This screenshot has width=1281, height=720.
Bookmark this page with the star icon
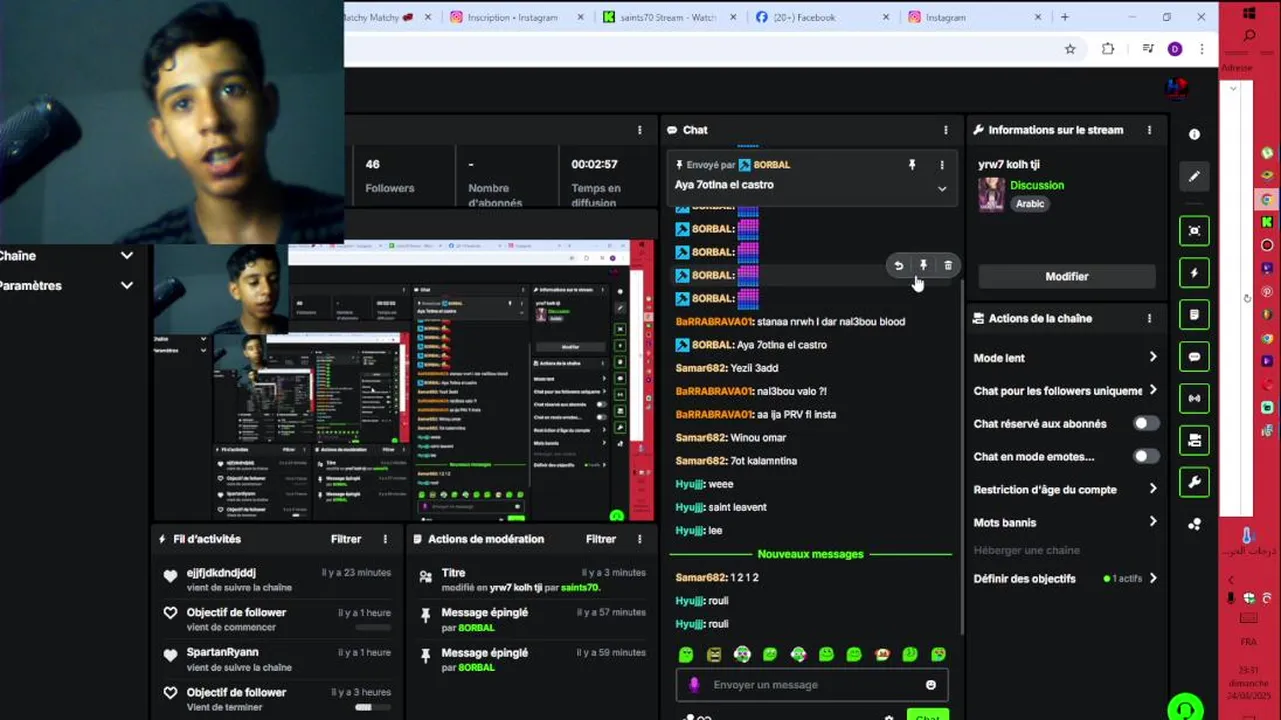point(1070,49)
